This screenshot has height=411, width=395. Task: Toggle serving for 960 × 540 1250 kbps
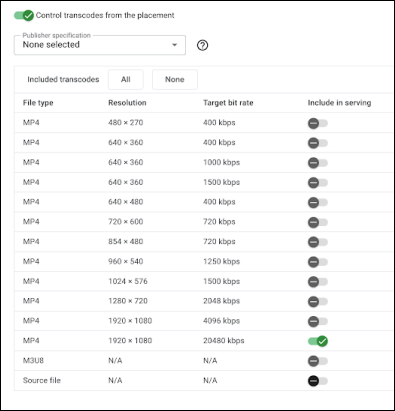pos(318,262)
